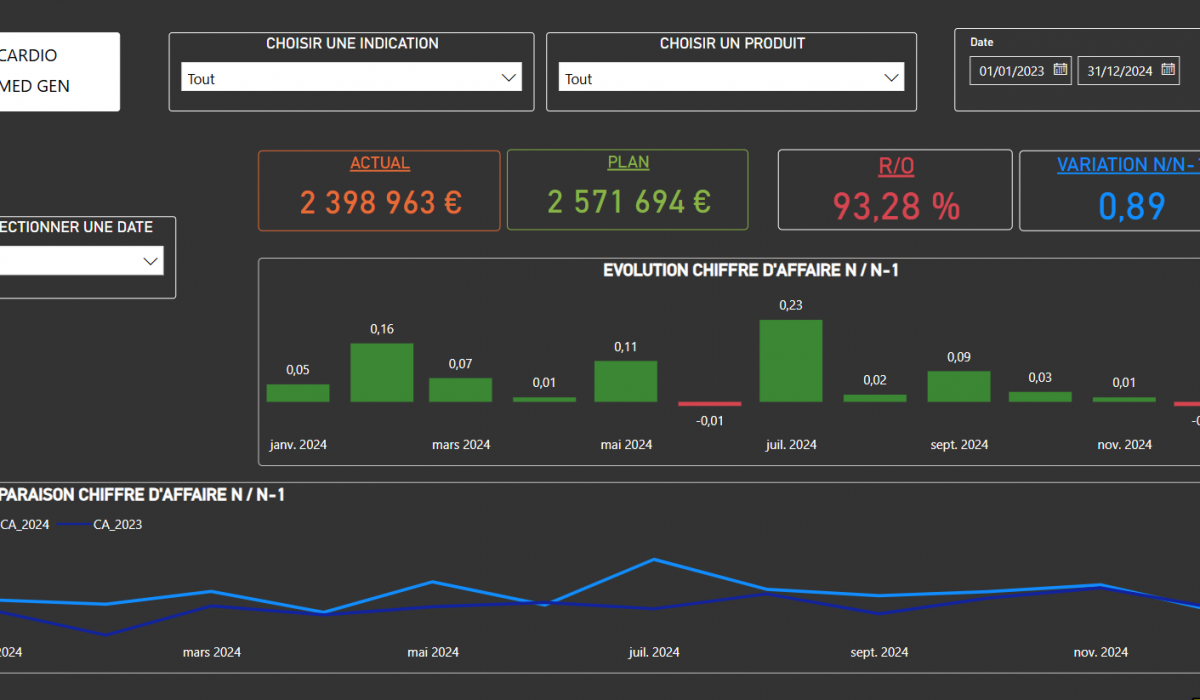Open calendar picker for end date 31/12/2024
The height and width of the screenshot is (700, 1200).
1168,70
